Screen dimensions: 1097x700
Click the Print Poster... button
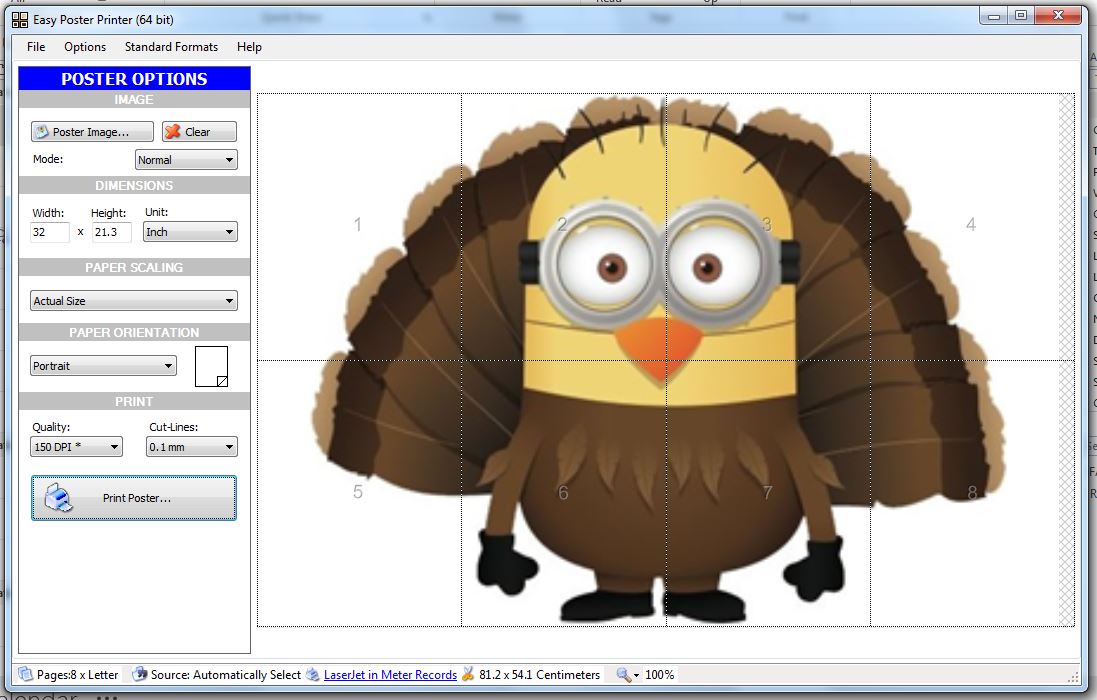point(134,498)
